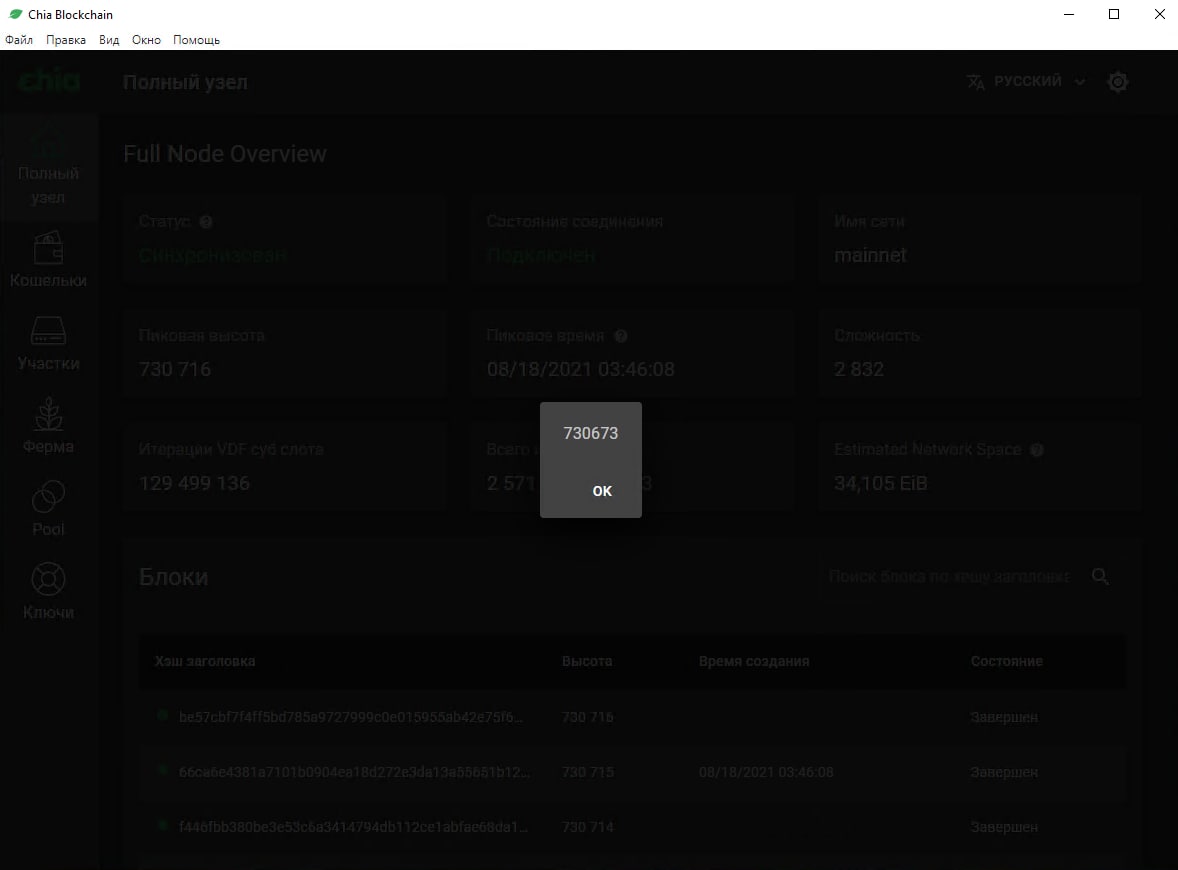Click help icon beside Estimated Network Space
1178x870 pixels.
[x=1037, y=450]
